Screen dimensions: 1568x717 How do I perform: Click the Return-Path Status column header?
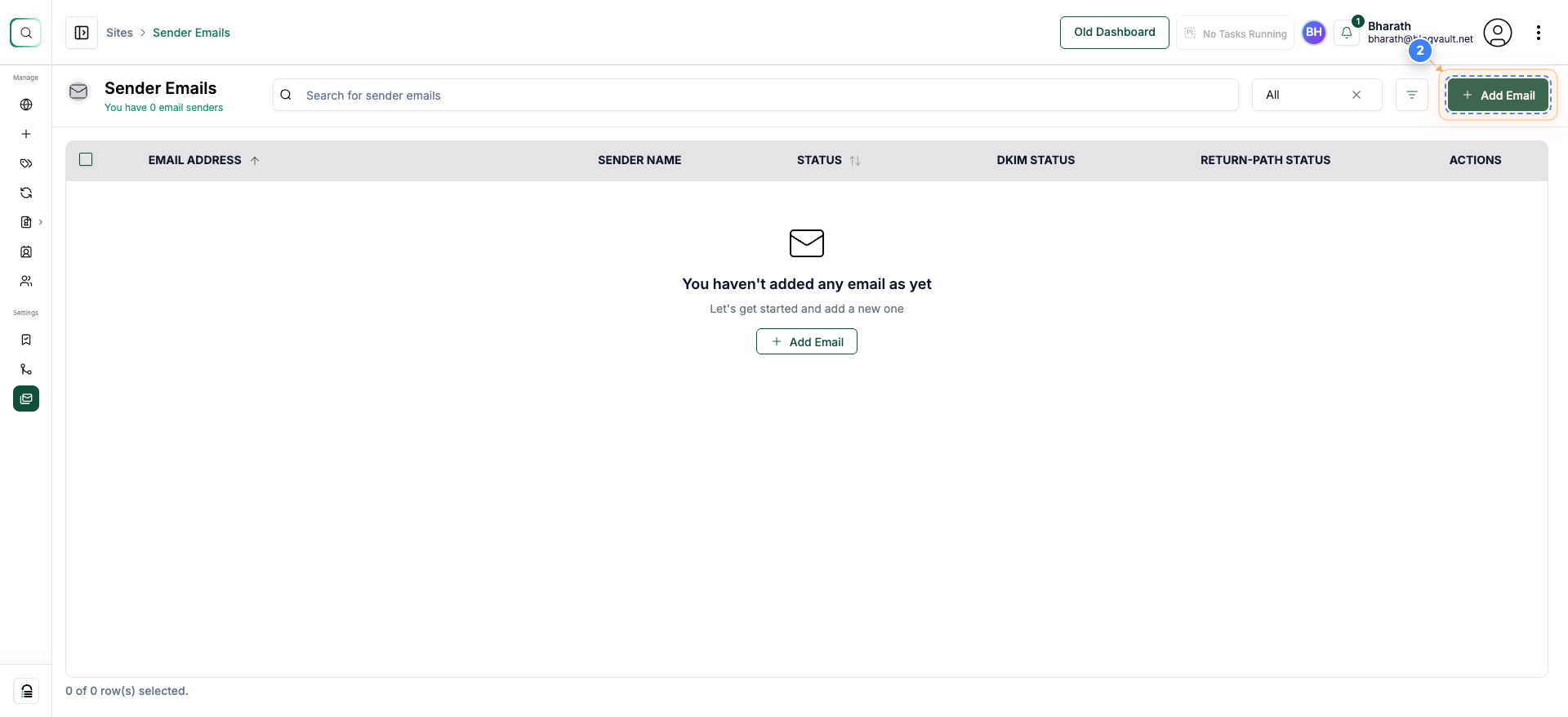1265,160
